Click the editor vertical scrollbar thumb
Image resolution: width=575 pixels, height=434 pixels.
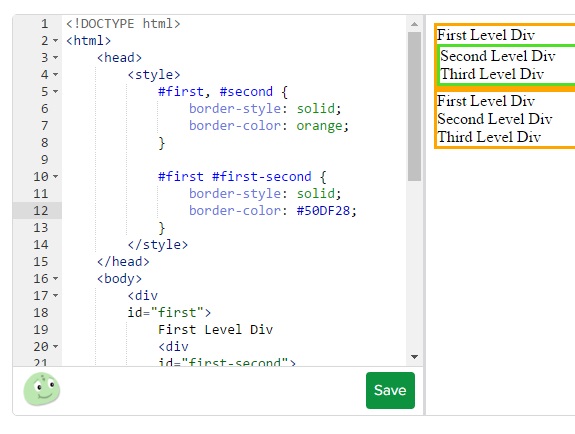click(414, 106)
